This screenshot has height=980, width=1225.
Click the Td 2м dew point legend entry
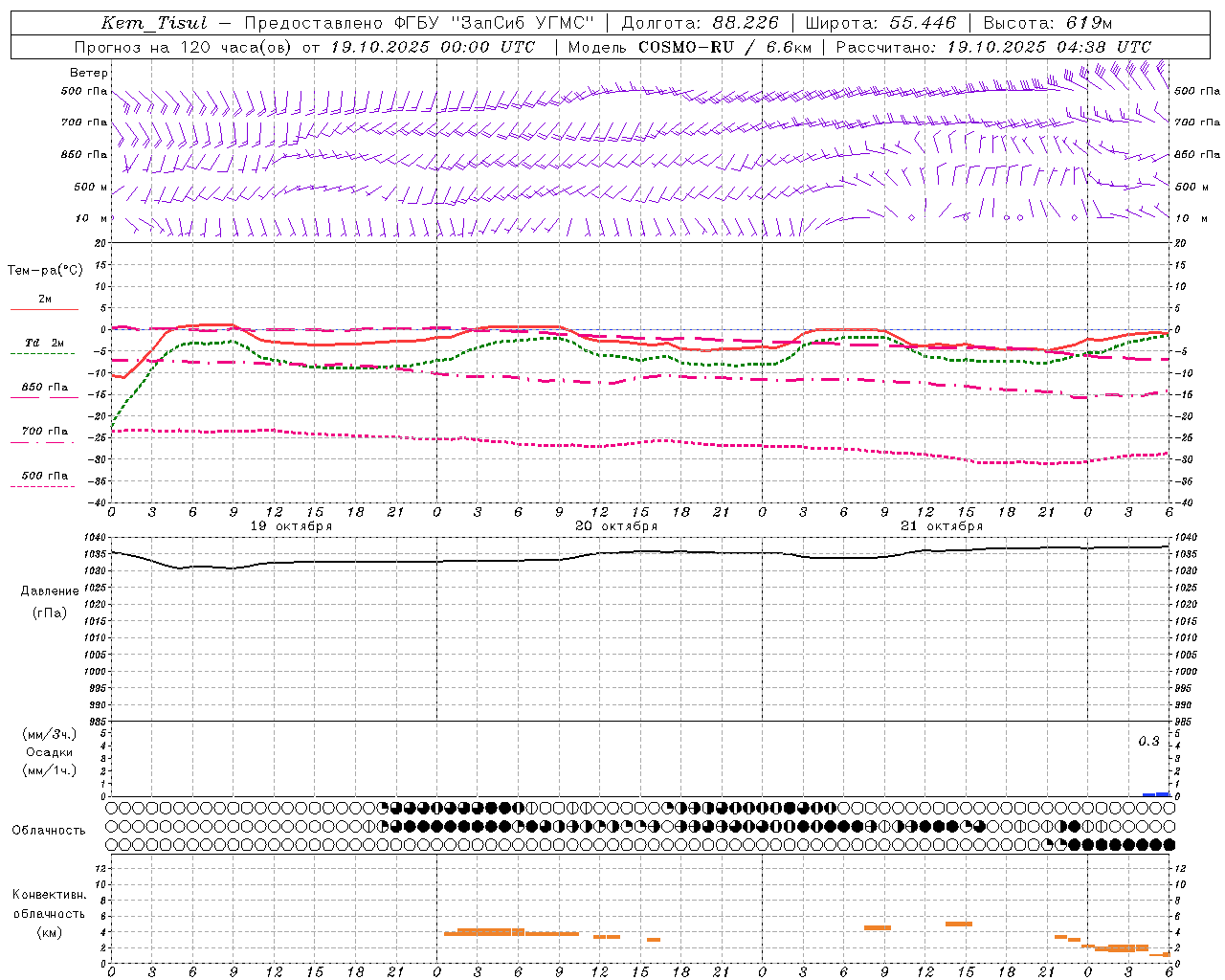click(44, 343)
